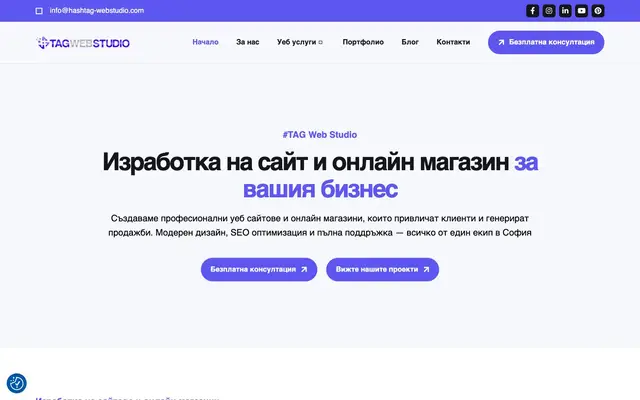Open the YouTube social icon

(x=581, y=11)
